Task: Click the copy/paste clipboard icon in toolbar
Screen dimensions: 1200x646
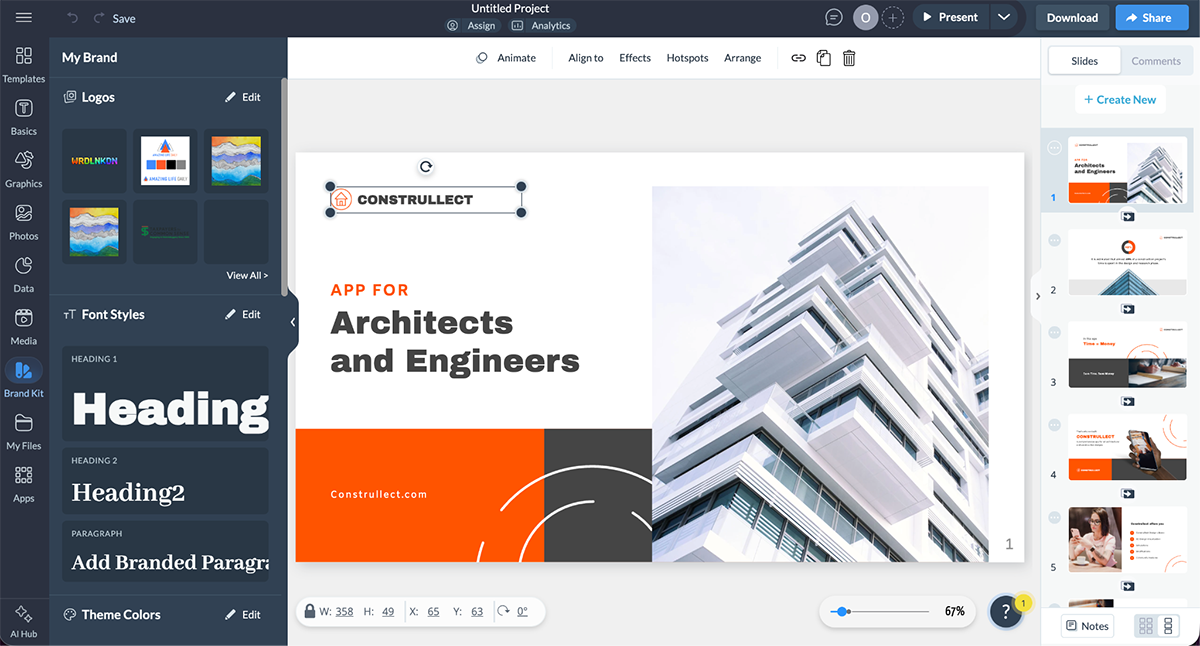Action: pyautogui.click(x=824, y=58)
